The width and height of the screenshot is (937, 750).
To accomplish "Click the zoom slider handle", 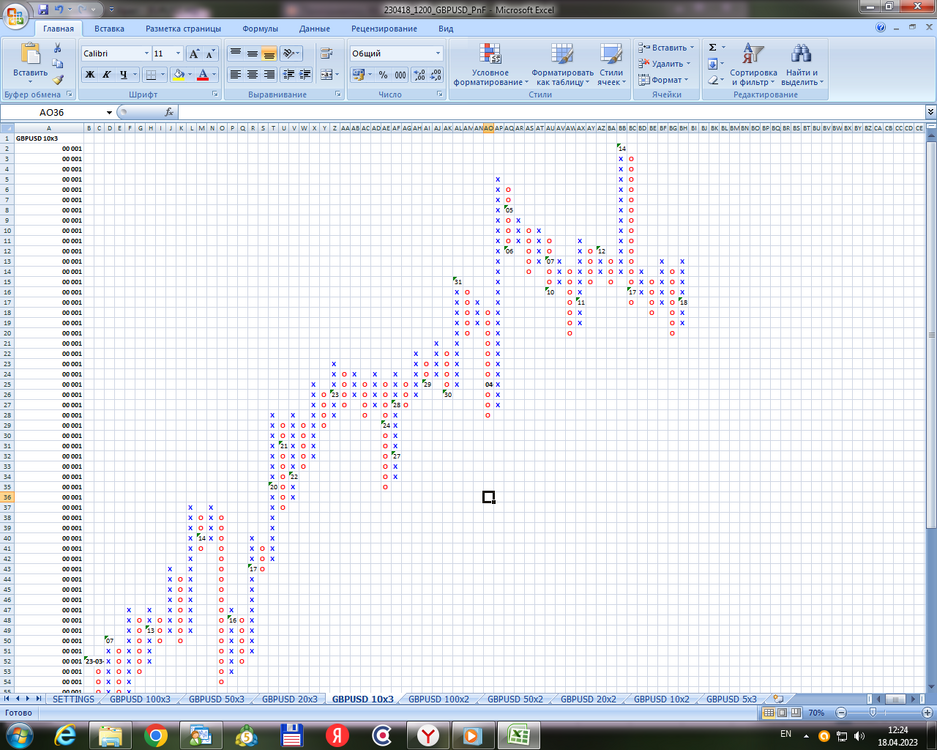I will [x=872, y=712].
